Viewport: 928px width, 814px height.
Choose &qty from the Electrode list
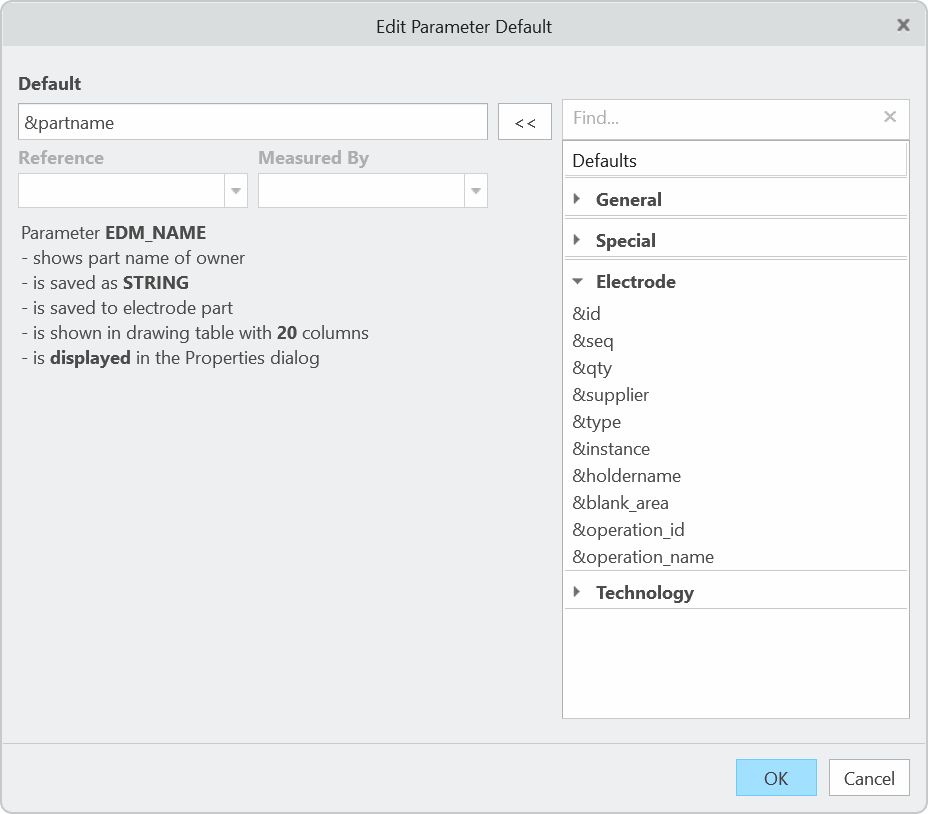[592, 368]
